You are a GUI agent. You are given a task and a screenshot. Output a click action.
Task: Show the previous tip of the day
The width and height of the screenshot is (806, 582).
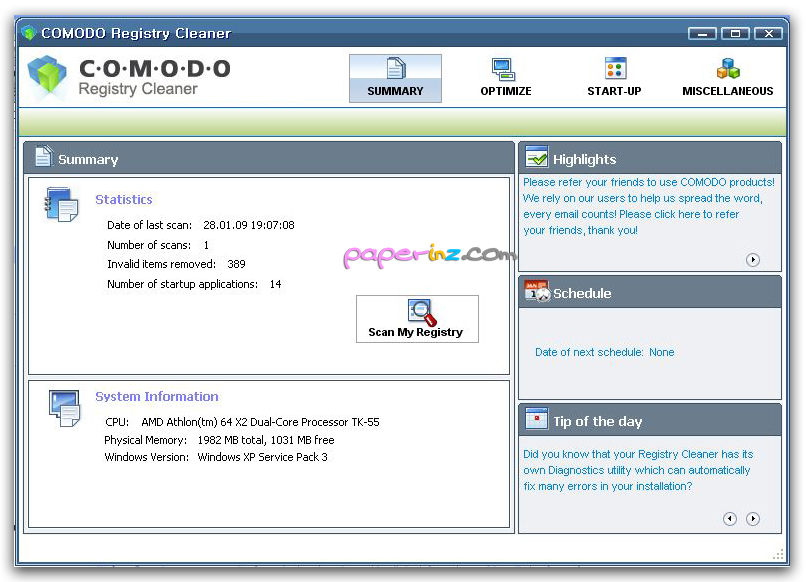click(729, 519)
